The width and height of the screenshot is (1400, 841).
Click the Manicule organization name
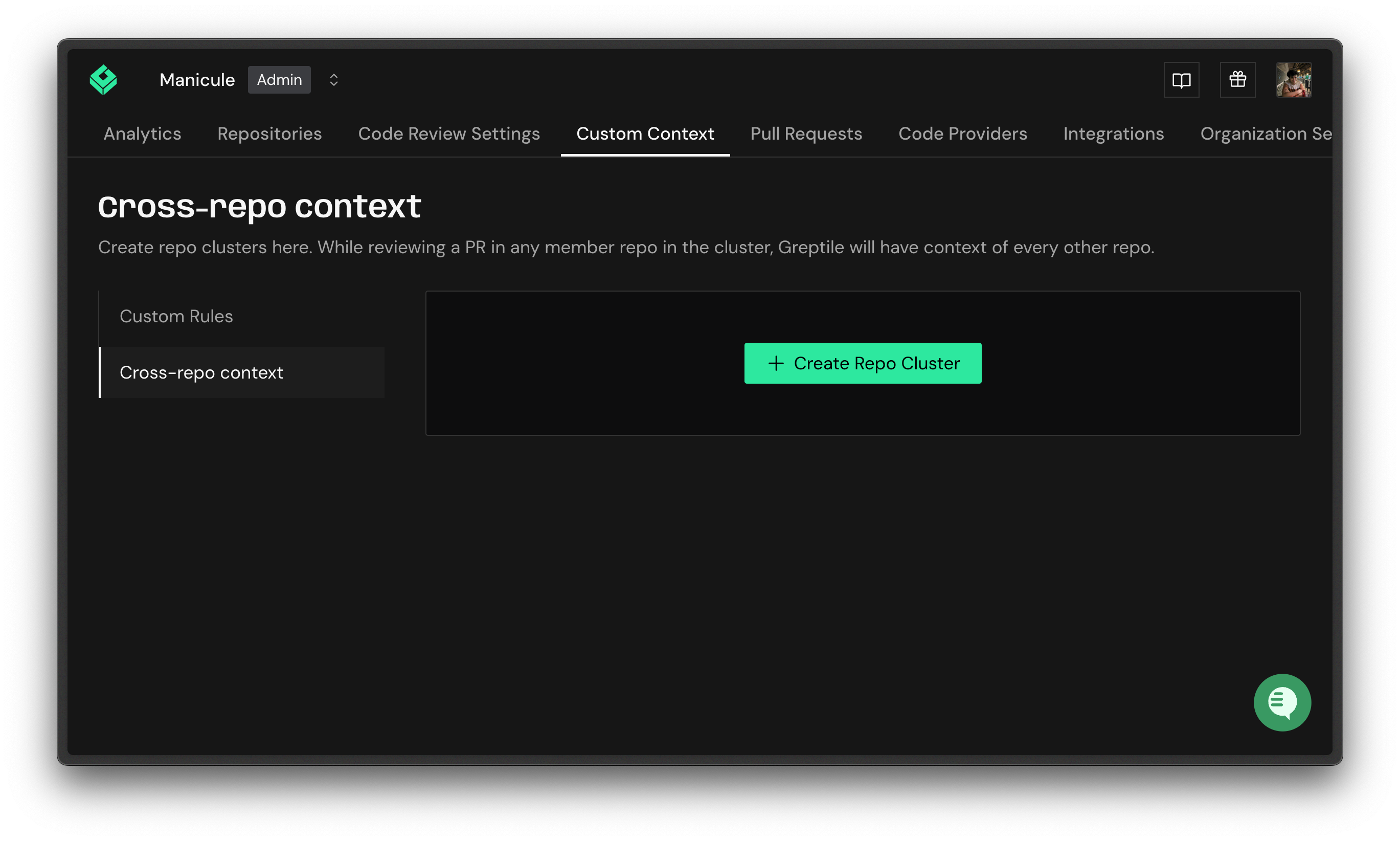click(x=197, y=80)
